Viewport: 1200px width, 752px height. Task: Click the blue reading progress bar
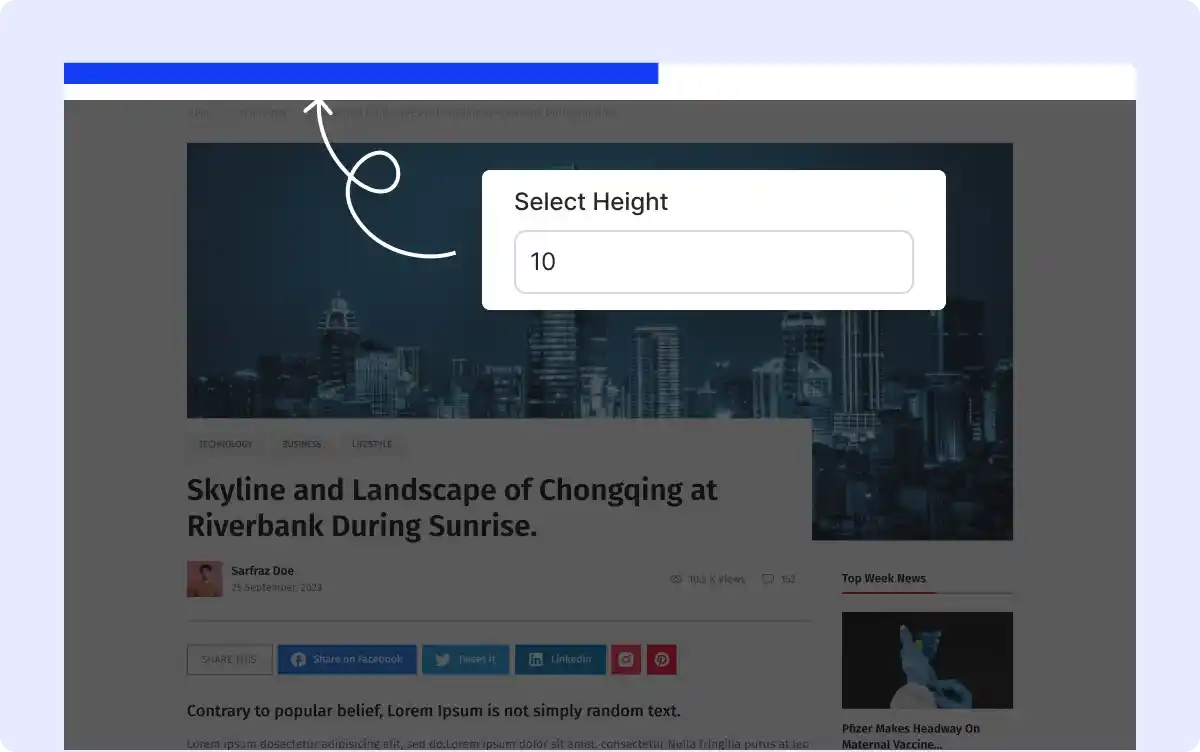coord(360,73)
